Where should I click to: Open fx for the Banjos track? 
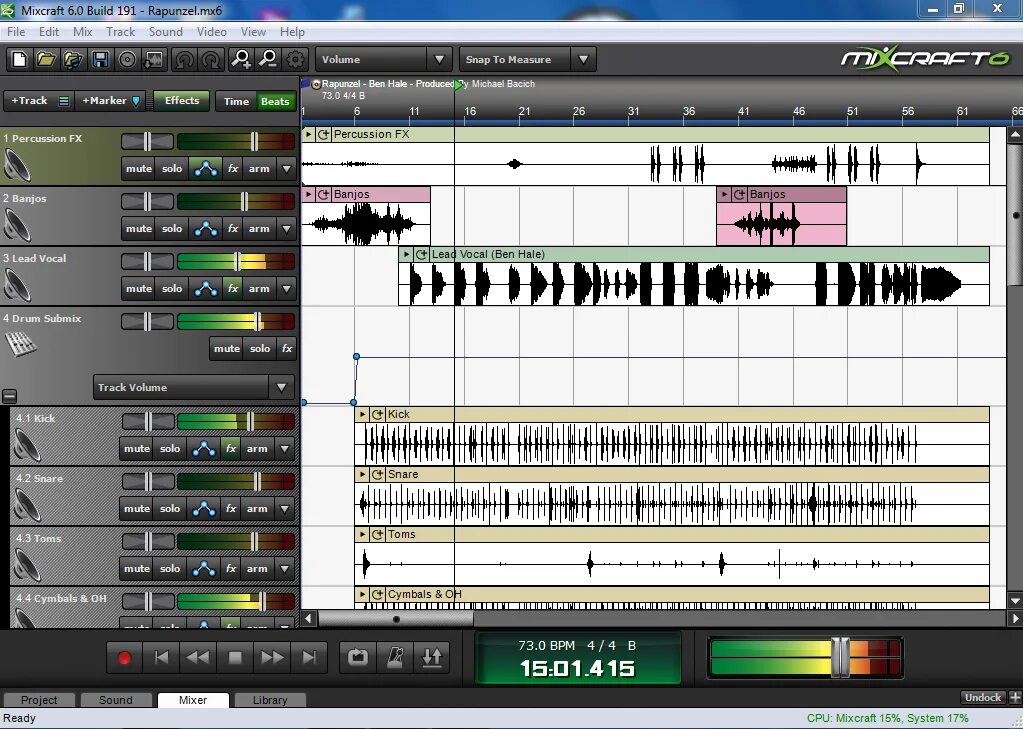point(233,228)
